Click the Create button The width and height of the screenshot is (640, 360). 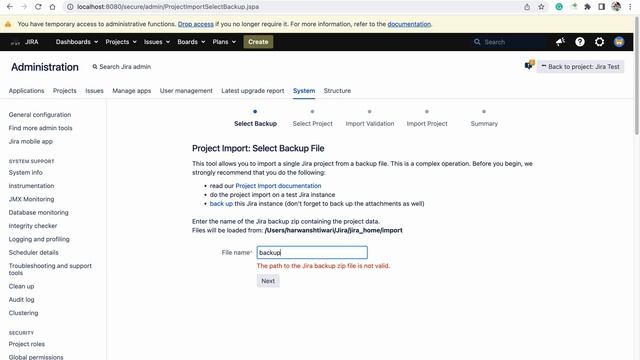click(x=258, y=42)
